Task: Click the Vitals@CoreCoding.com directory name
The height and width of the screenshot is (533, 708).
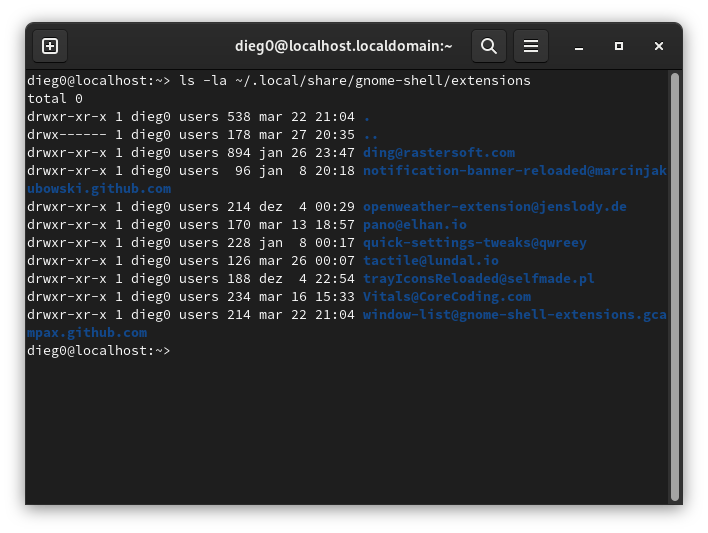Action: pyautogui.click(x=446, y=297)
